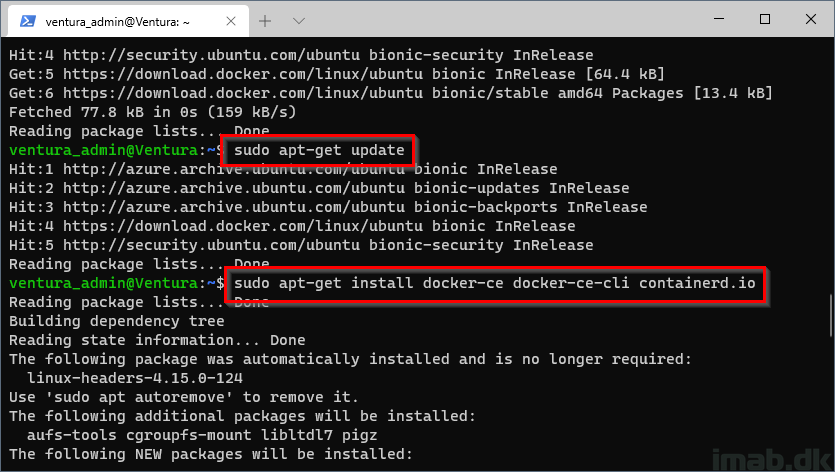Maximize the terminal window
The width and height of the screenshot is (835, 472).
click(765, 19)
